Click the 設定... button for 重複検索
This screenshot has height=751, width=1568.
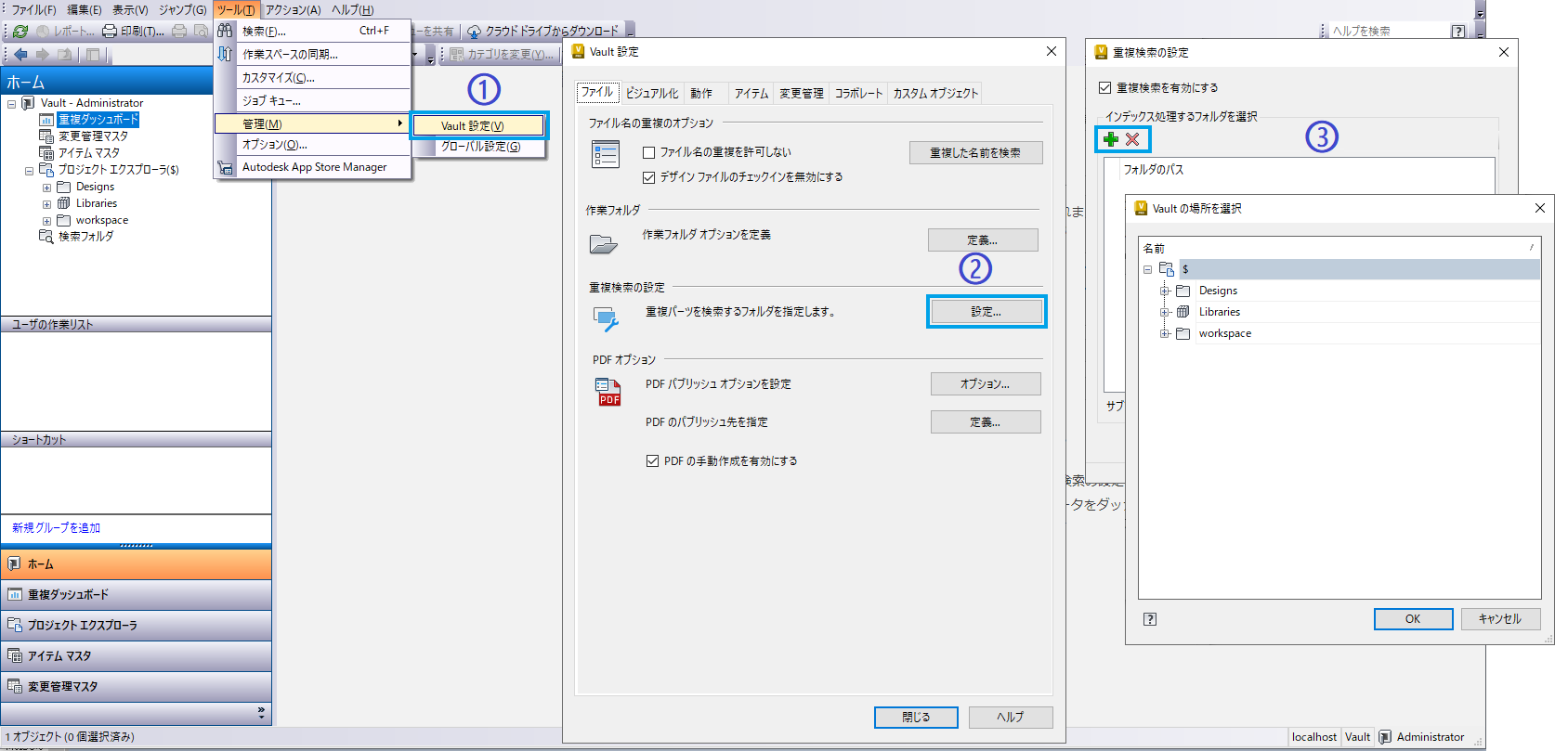[x=987, y=311]
